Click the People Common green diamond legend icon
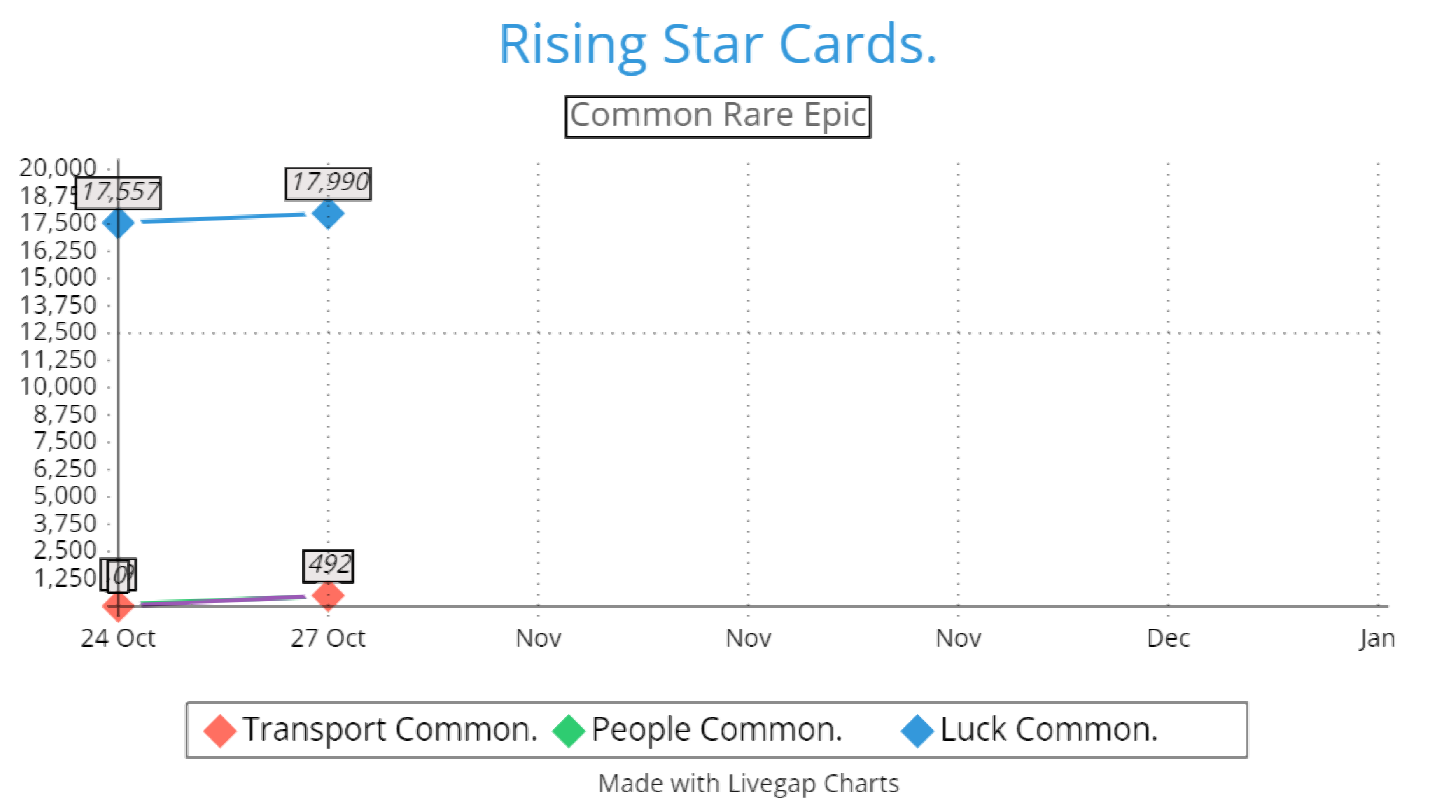The height and width of the screenshot is (808, 1442). click(x=569, y=731)
